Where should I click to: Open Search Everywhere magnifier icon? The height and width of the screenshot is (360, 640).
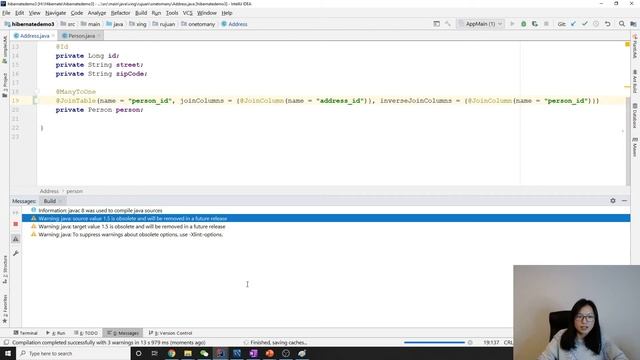point(622,24)
